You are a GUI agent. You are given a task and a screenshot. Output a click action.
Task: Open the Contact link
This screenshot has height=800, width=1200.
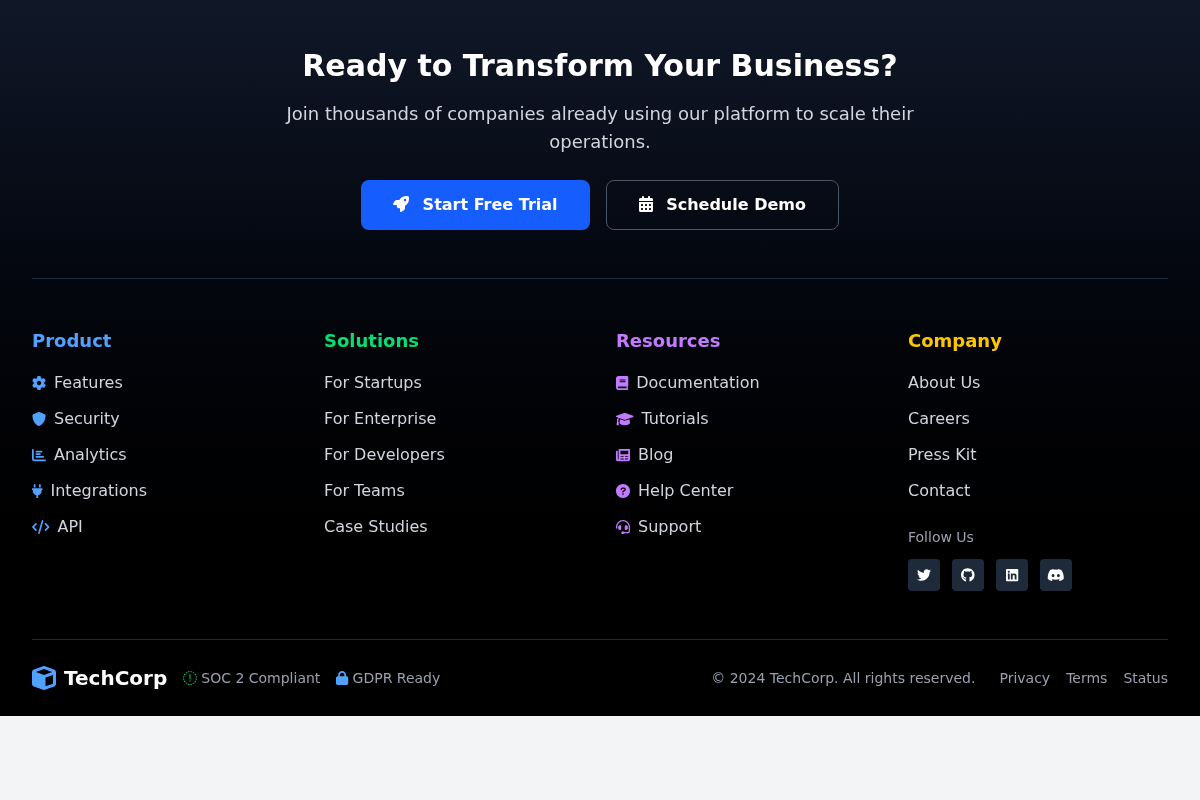coord(939,491)
